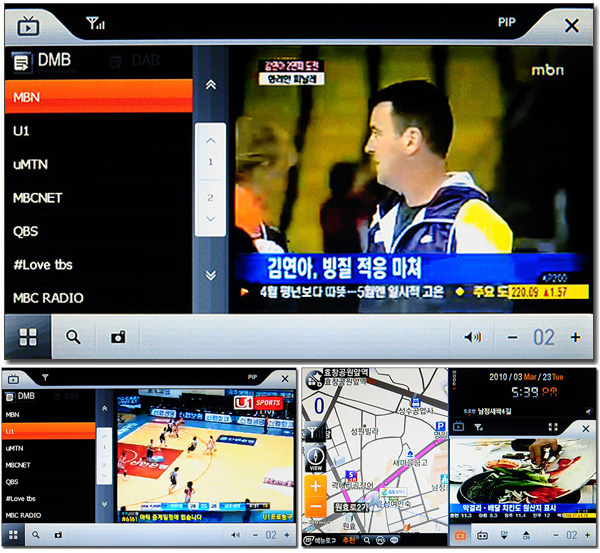Choose QBS on small U1 Sports screen
Viewport: 600px width, 553px height.
pyautogui.click(x=49, y=481)
